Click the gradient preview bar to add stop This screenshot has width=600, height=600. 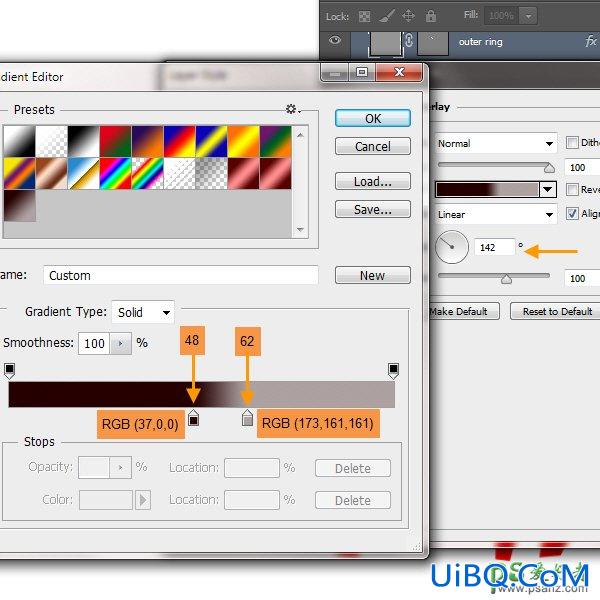(x=202, y=394)
